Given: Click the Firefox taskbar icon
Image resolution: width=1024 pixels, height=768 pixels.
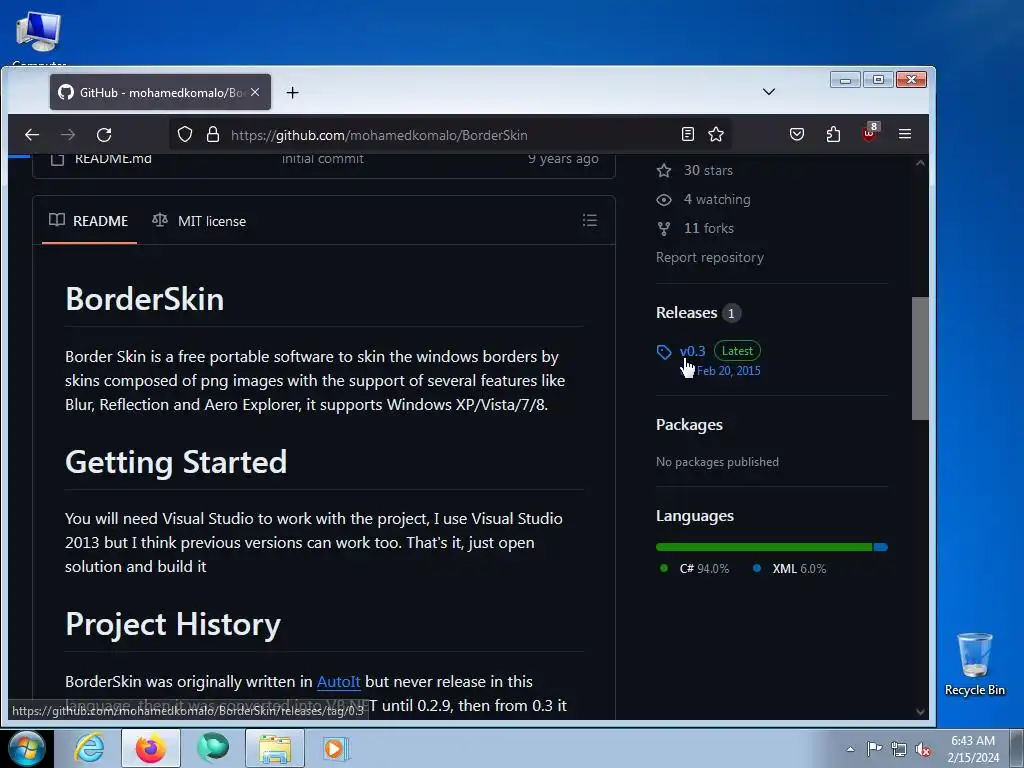Looking at the screenshot, I should 151,748.
